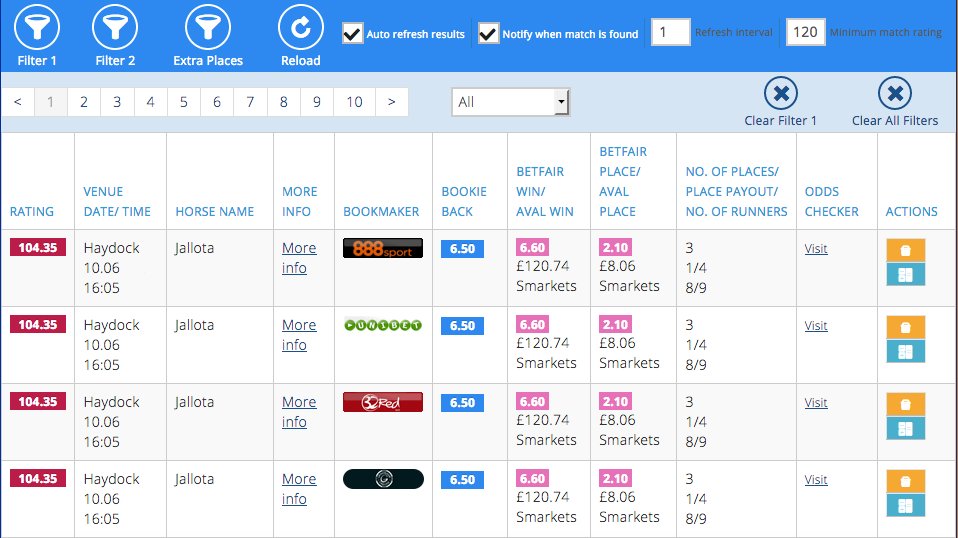Click the Refresh interval input field
The width and height of the screenshot is (958, 538).
pos(671,32)
